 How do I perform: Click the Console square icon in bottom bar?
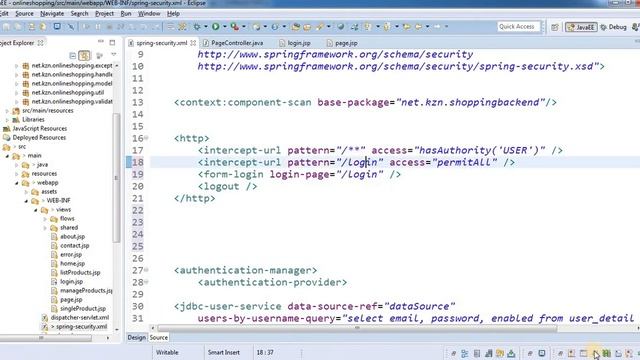point(542,353)
